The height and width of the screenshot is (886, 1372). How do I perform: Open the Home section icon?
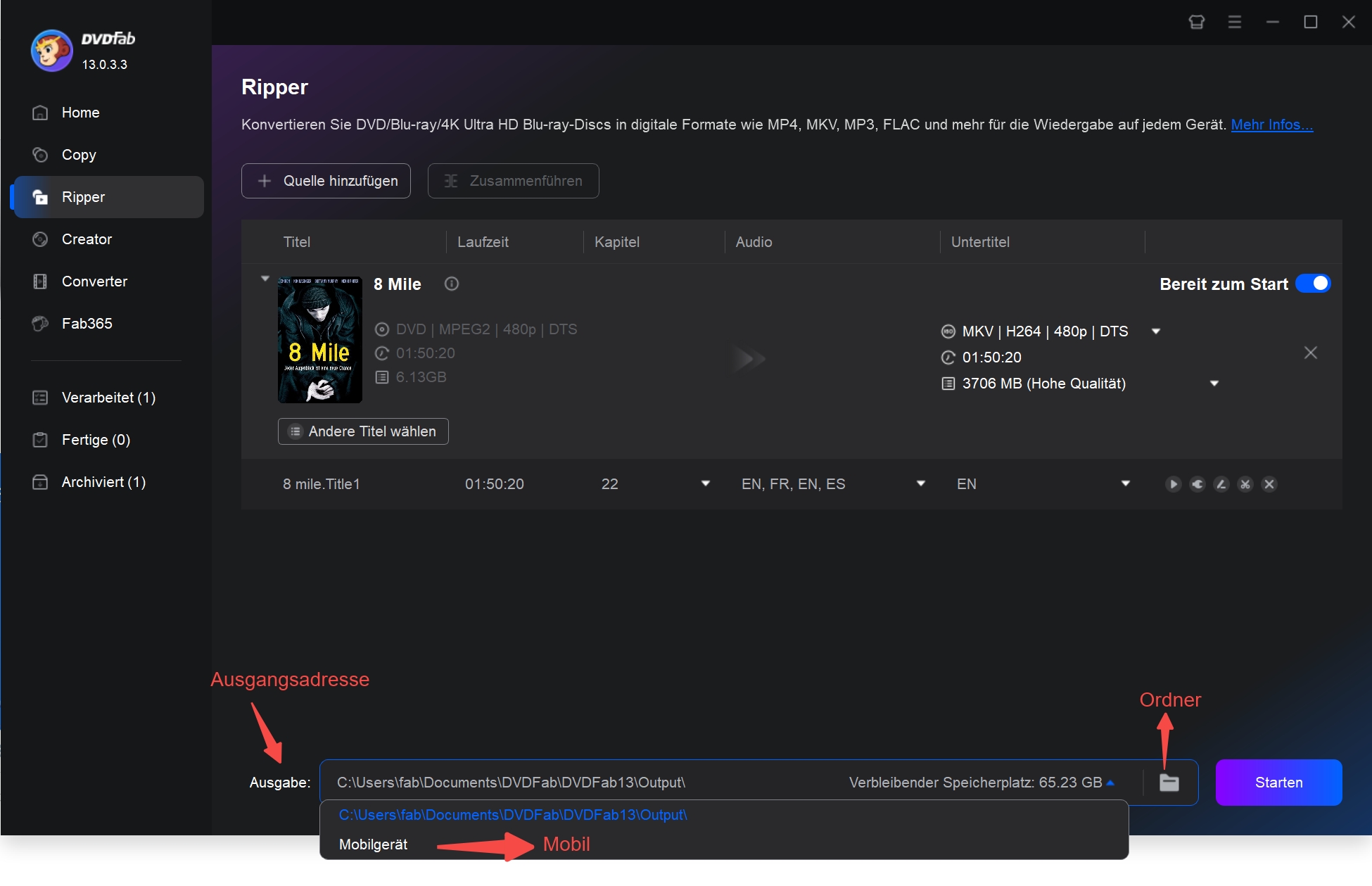pyautogui.click(x=41, y=113)
